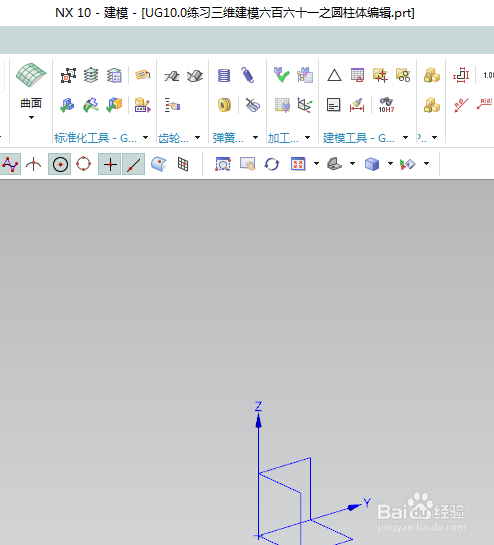This screenshot has height=545, width=494.
Task: Open the orient view dropdown arrow
Action: tap(353, 163)
